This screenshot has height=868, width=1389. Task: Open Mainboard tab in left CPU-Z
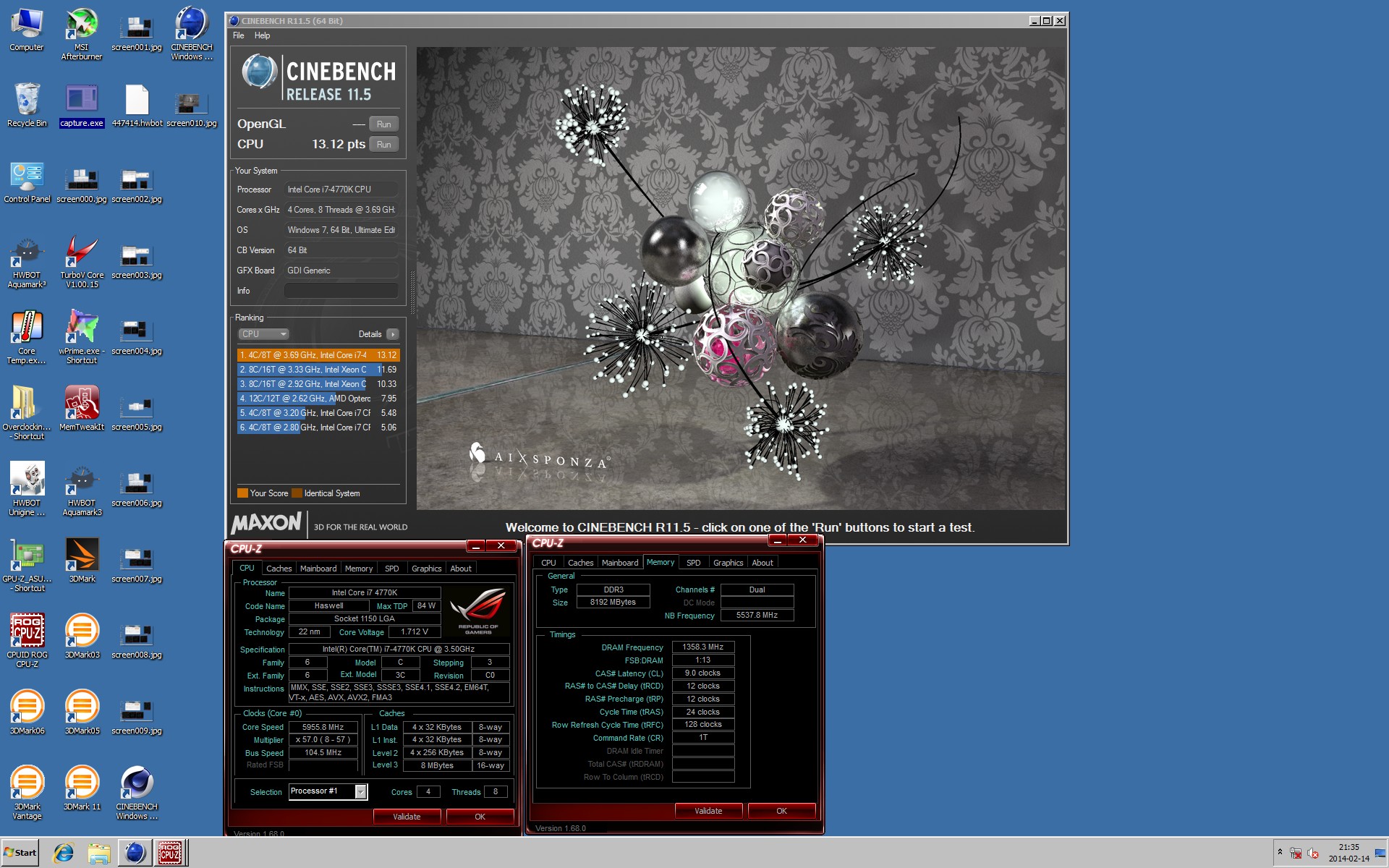click(318, 569)
